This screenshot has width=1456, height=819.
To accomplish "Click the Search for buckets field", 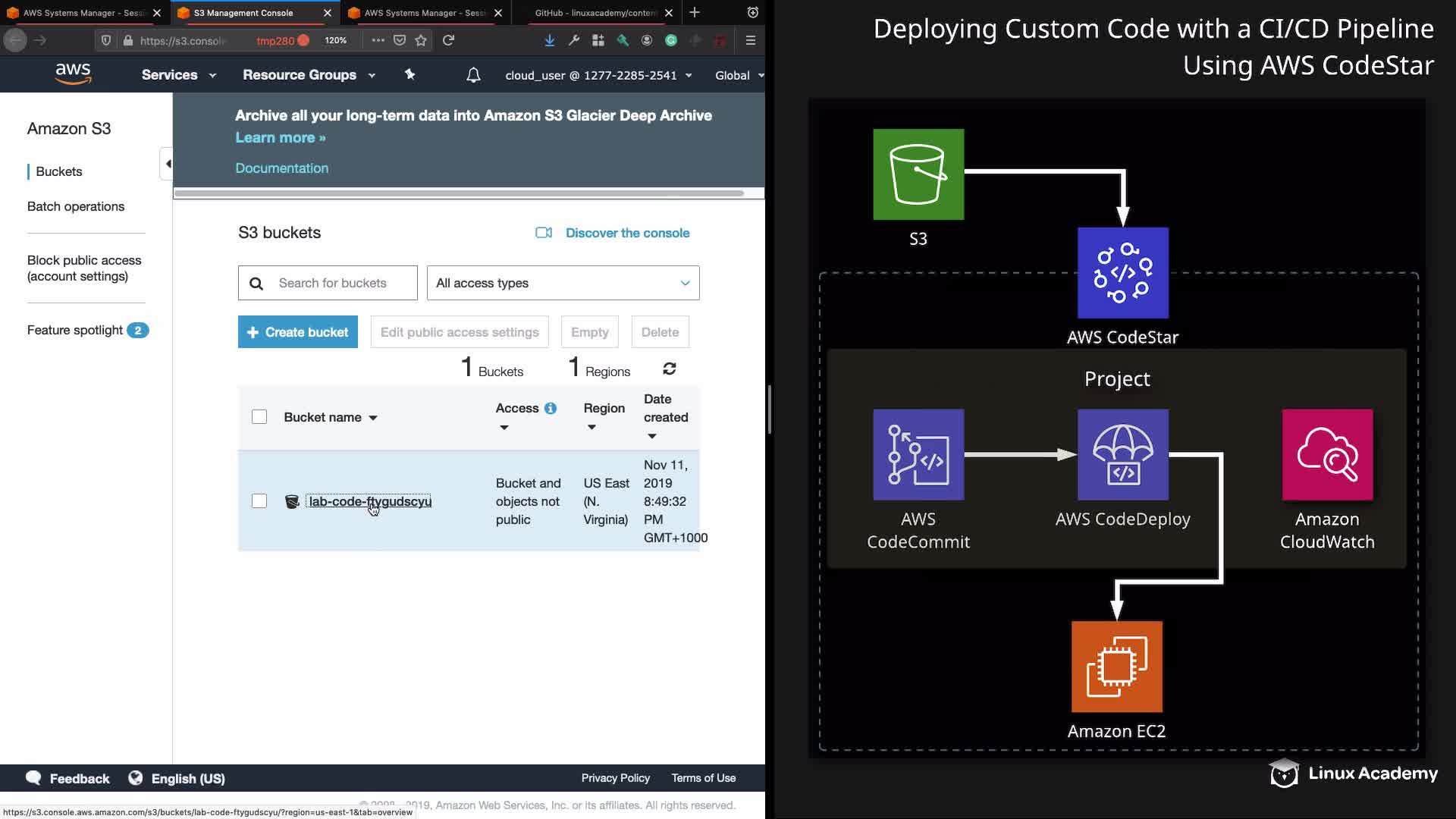I will pyautogui.click(x=340, y=283).
